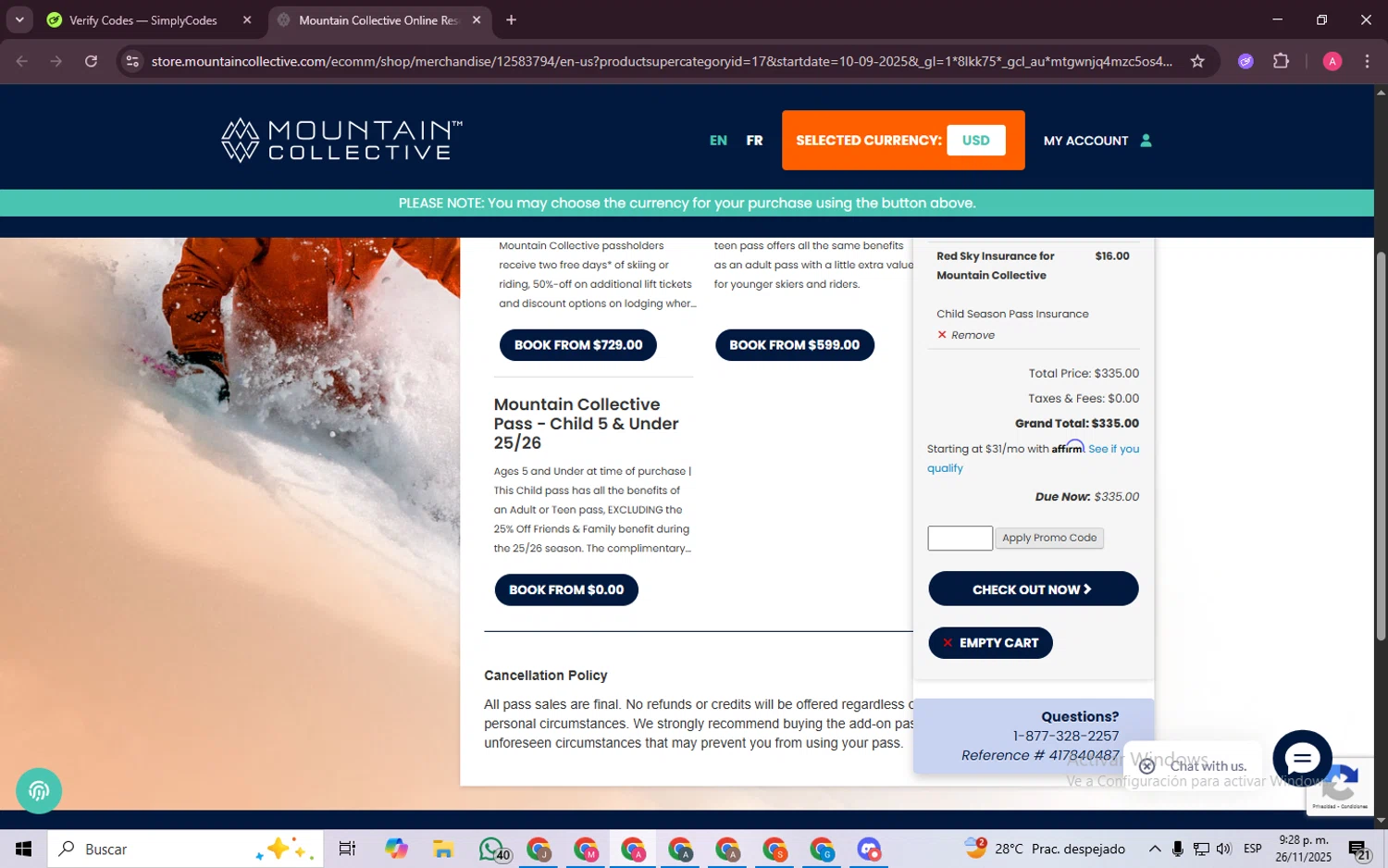
Task: Switch to Verify Codes — SimplyCodes tab
Action: 143,19
